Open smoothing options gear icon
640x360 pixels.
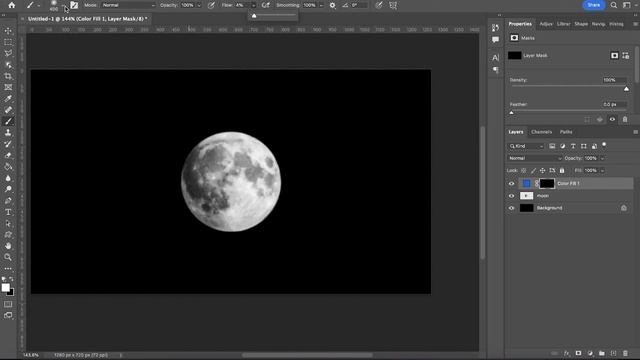(x=333, y=5)
